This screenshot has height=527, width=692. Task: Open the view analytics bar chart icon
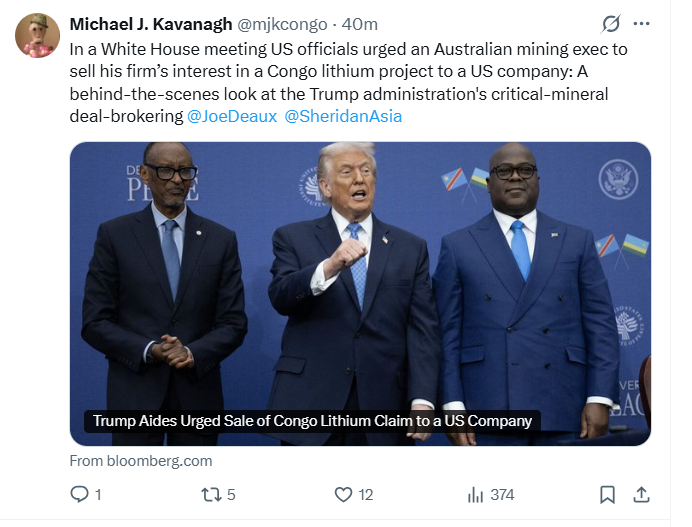476,494
